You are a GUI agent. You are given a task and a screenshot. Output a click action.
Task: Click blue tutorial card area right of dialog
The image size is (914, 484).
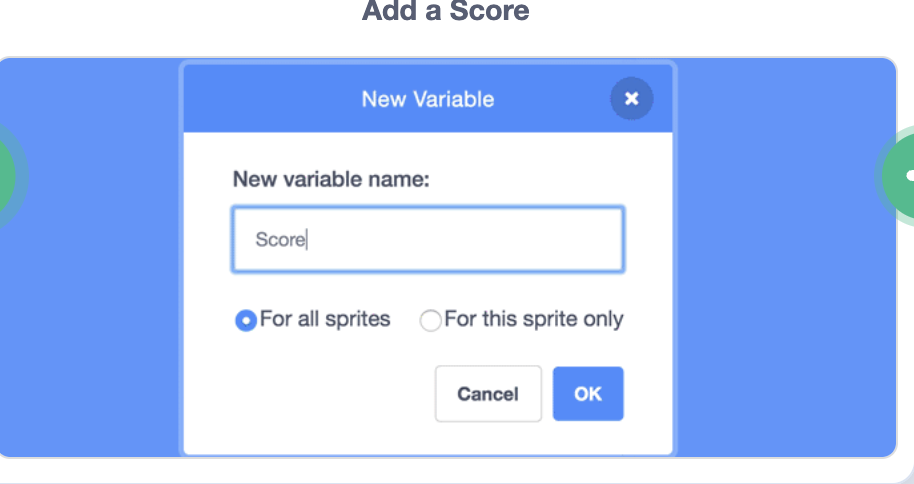(x=785, y=300)
